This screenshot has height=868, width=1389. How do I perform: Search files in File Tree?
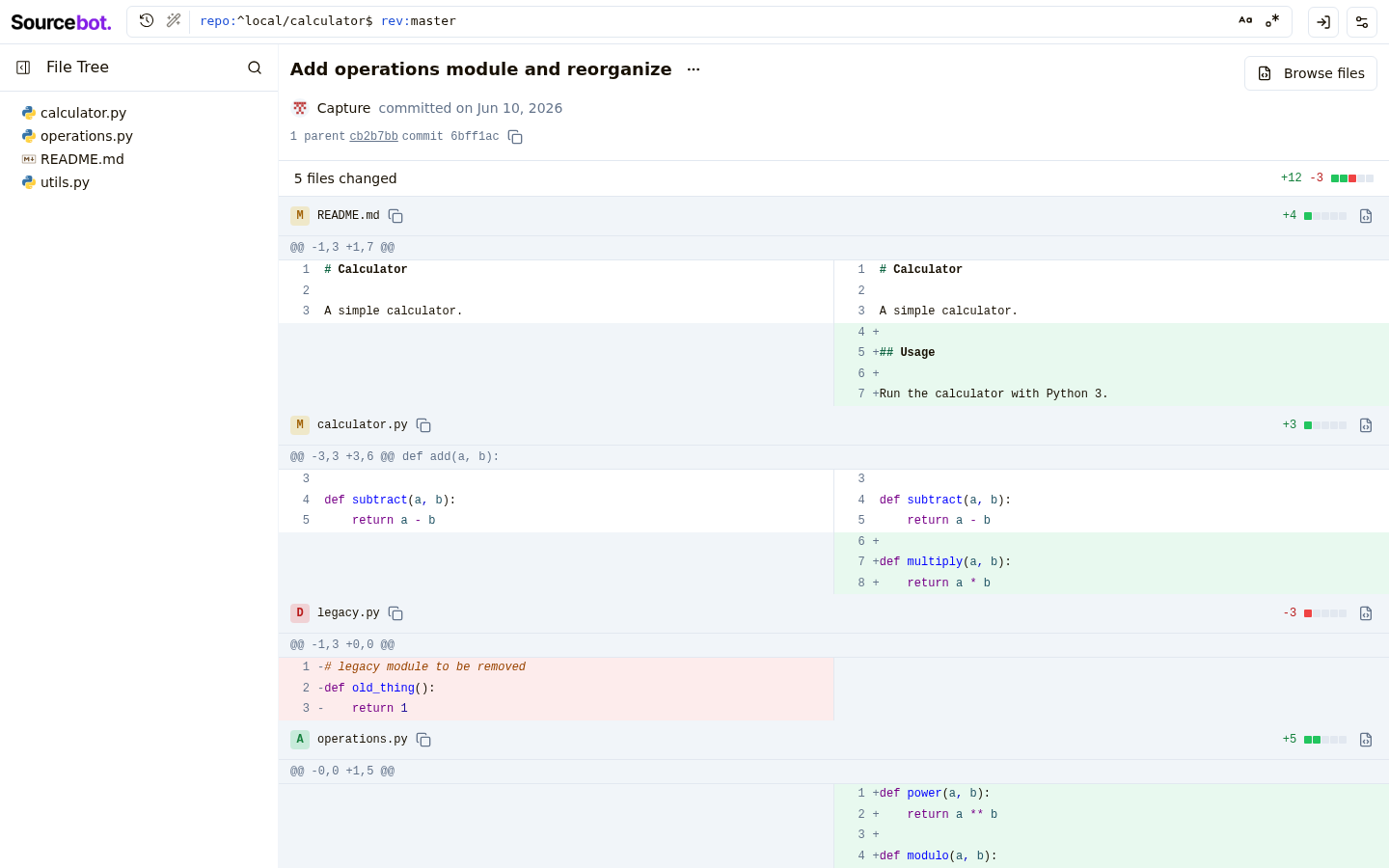click(x=255, y=68)
